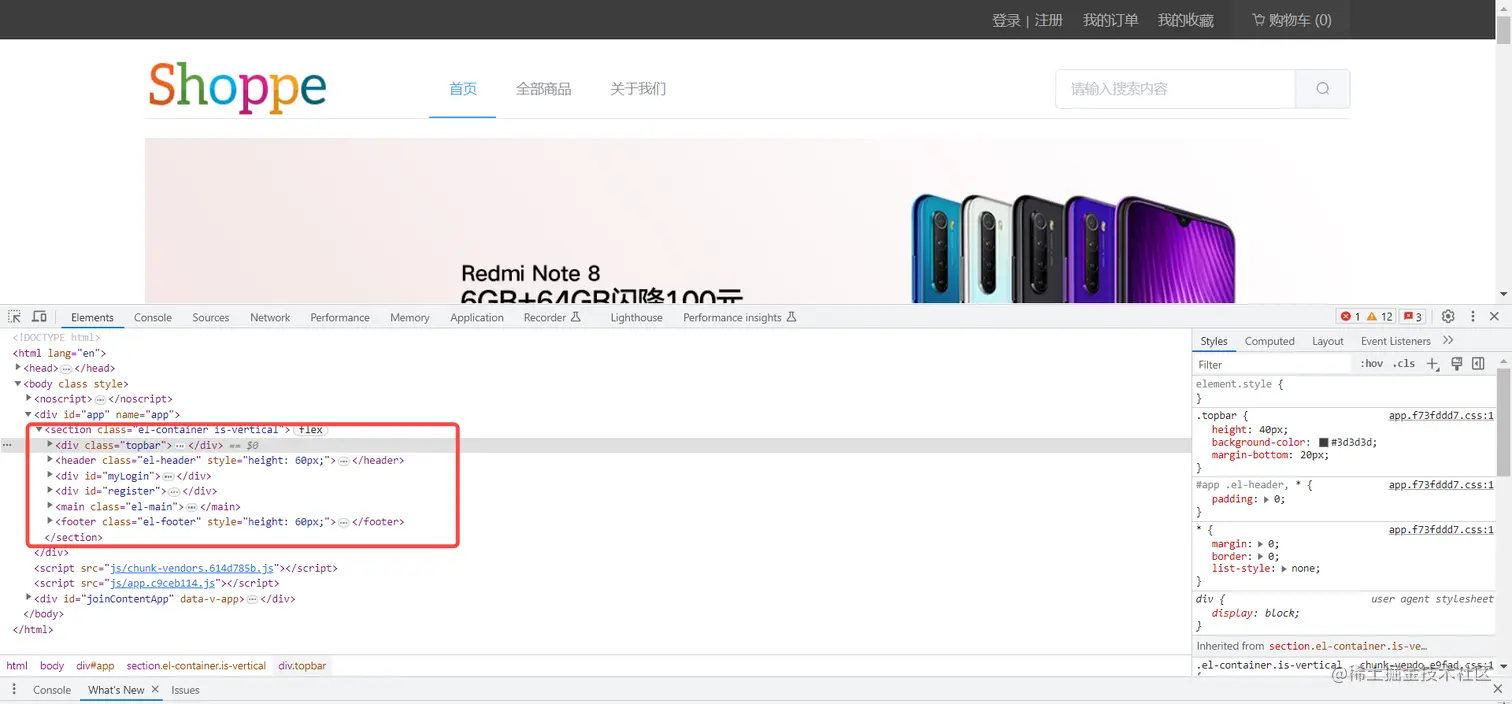Open DevTools three-dot customize menu
Image resolution: width=1512 pixels, height=704 pixels.
click(1472, 317)
